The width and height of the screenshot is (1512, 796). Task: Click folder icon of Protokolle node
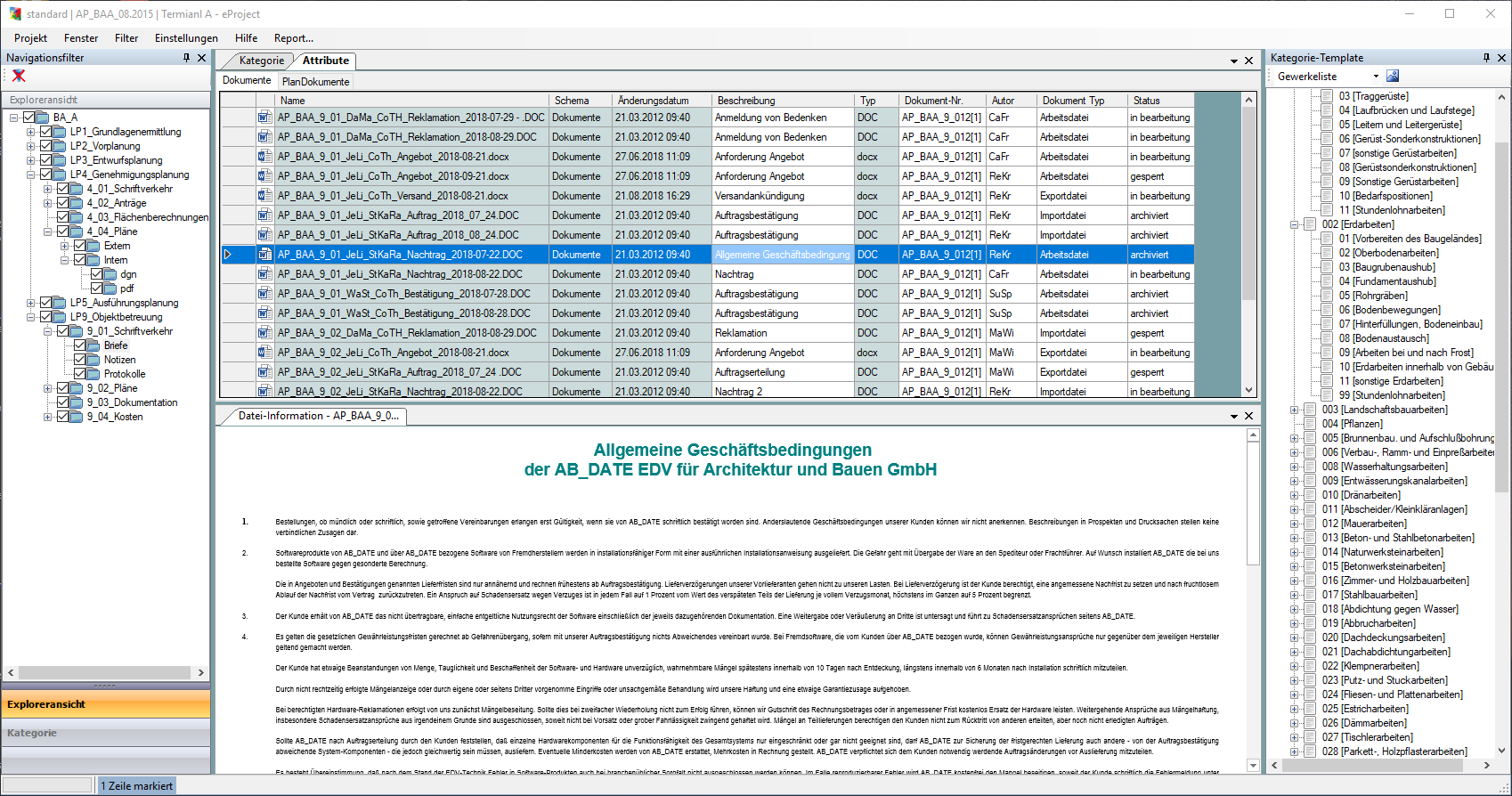(93, 374)
